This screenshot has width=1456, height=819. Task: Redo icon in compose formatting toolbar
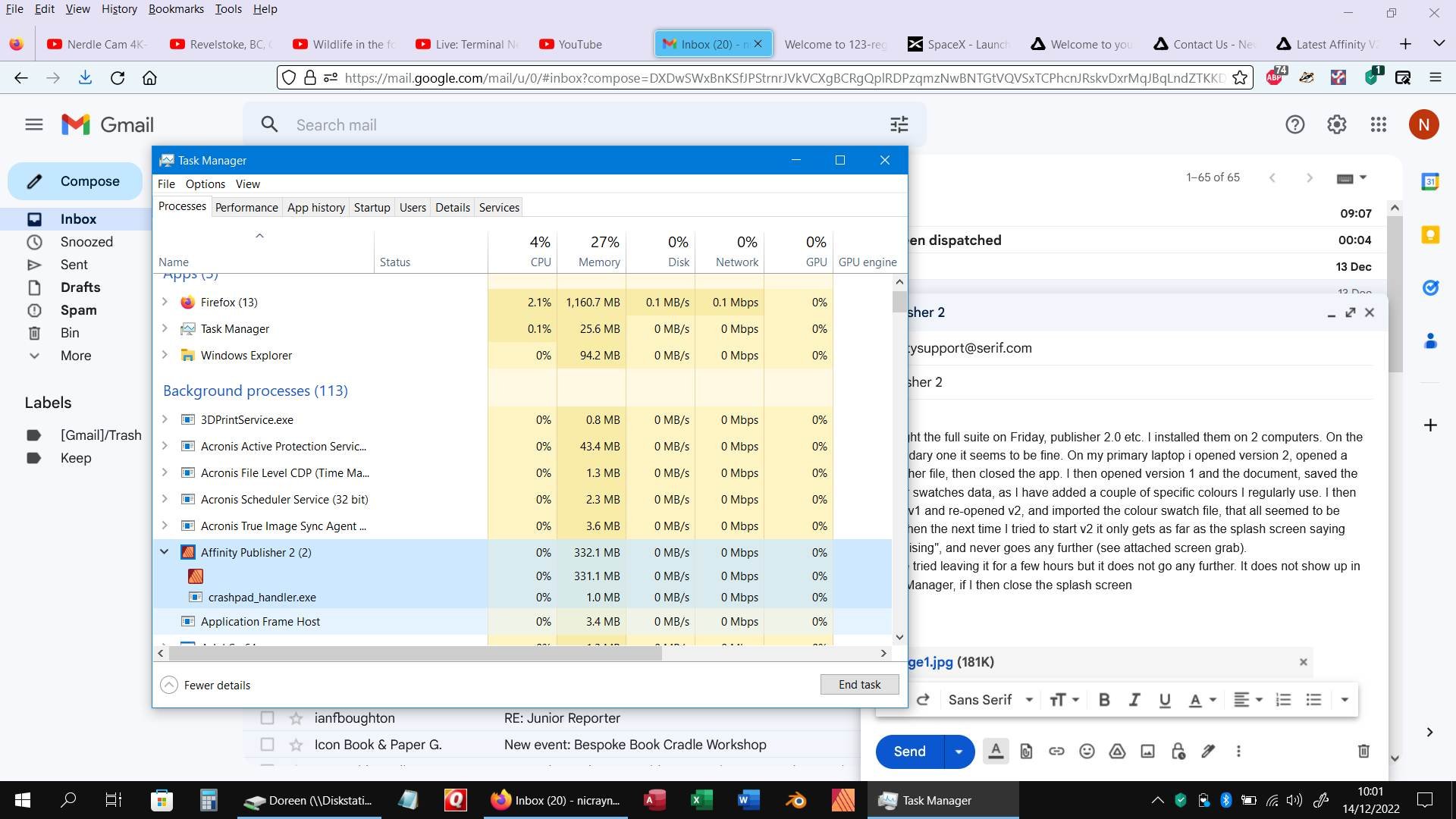pyautogui.click(x=923, y=700)
